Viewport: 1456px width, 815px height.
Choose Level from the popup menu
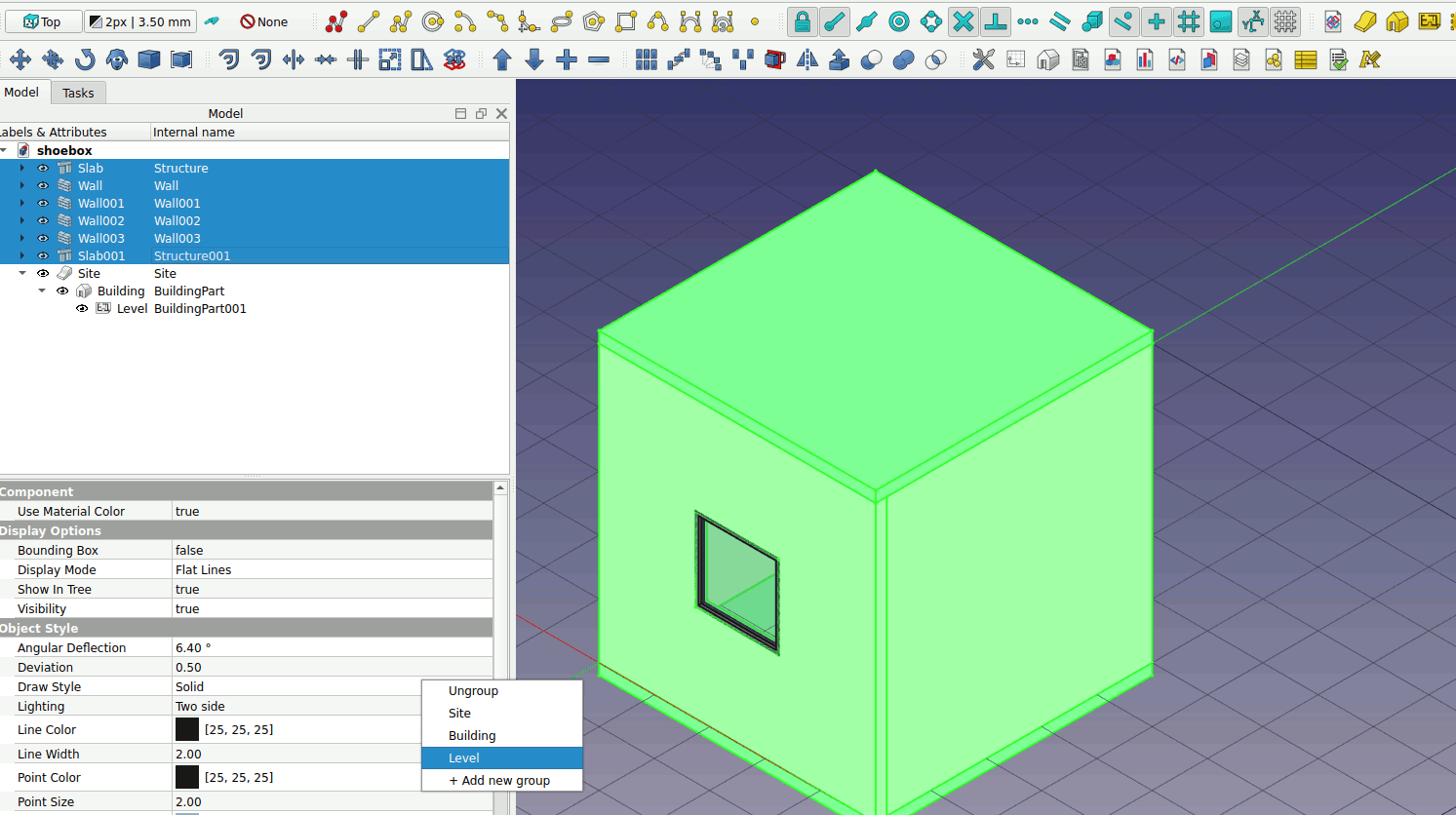[x=464, y=758]
